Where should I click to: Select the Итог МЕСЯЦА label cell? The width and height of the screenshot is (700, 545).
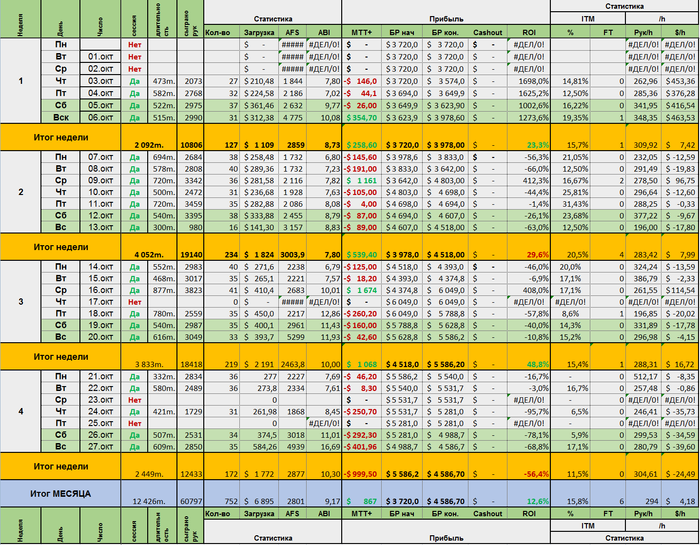[x=60, y=494]
